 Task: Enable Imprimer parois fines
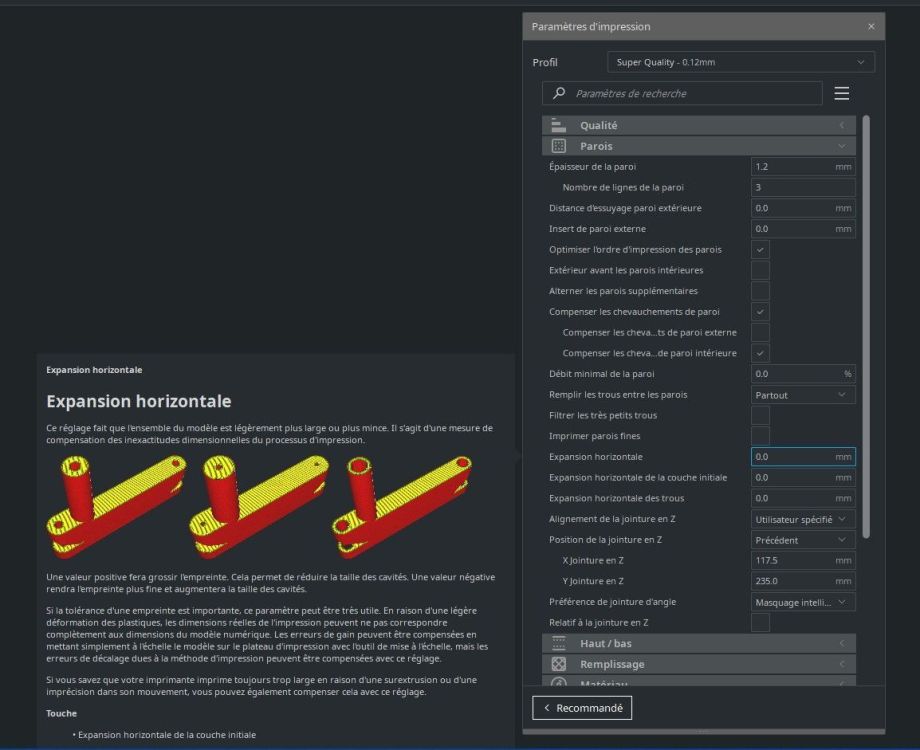pos(760,436)
